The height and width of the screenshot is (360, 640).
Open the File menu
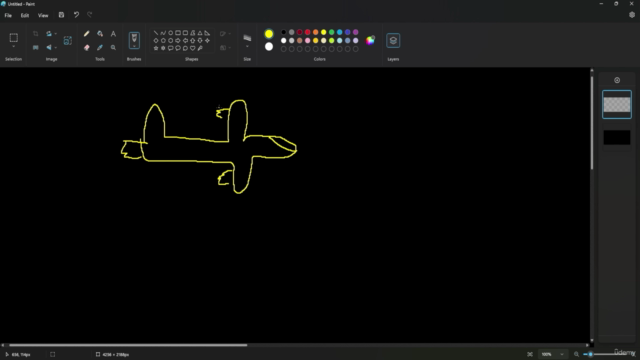click(8, 16)
